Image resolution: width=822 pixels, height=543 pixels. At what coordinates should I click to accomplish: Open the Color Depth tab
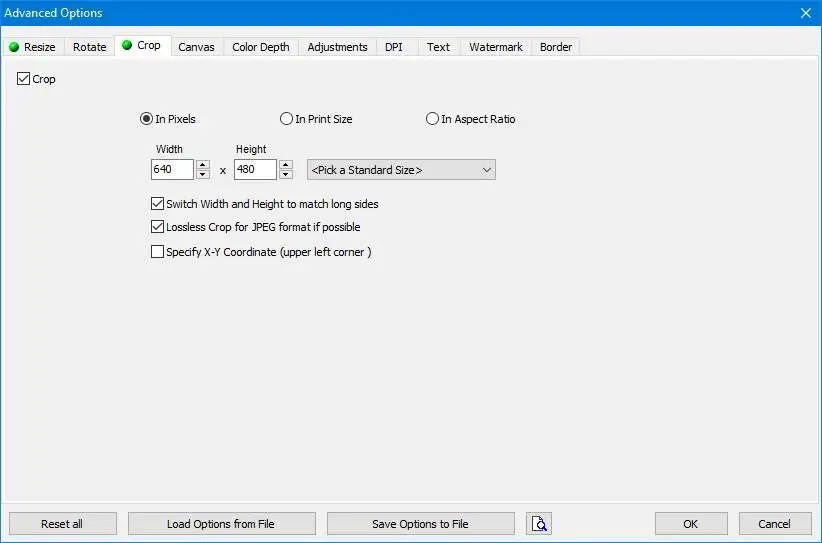click(x=261, y=47)
